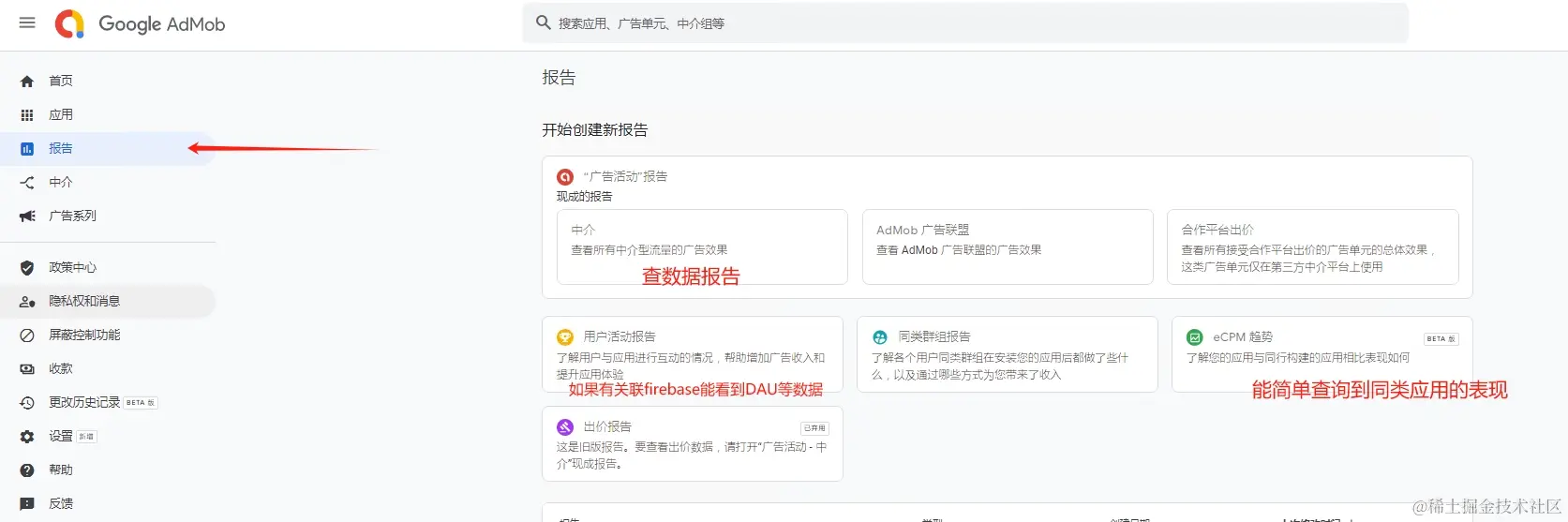This screenshot has width=1568, height=522.
Task: Click the apps grid icon for 应用
Action: [27, 115]
